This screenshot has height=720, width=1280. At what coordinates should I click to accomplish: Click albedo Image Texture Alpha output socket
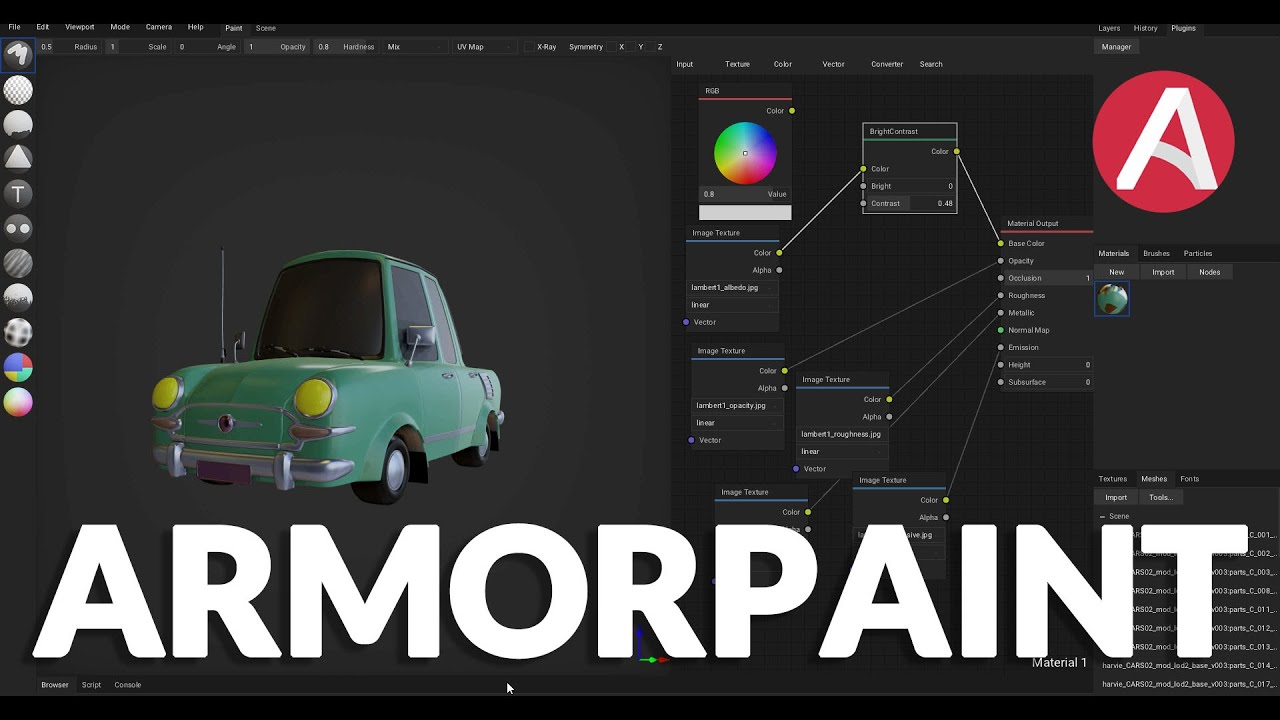(779, 270)
